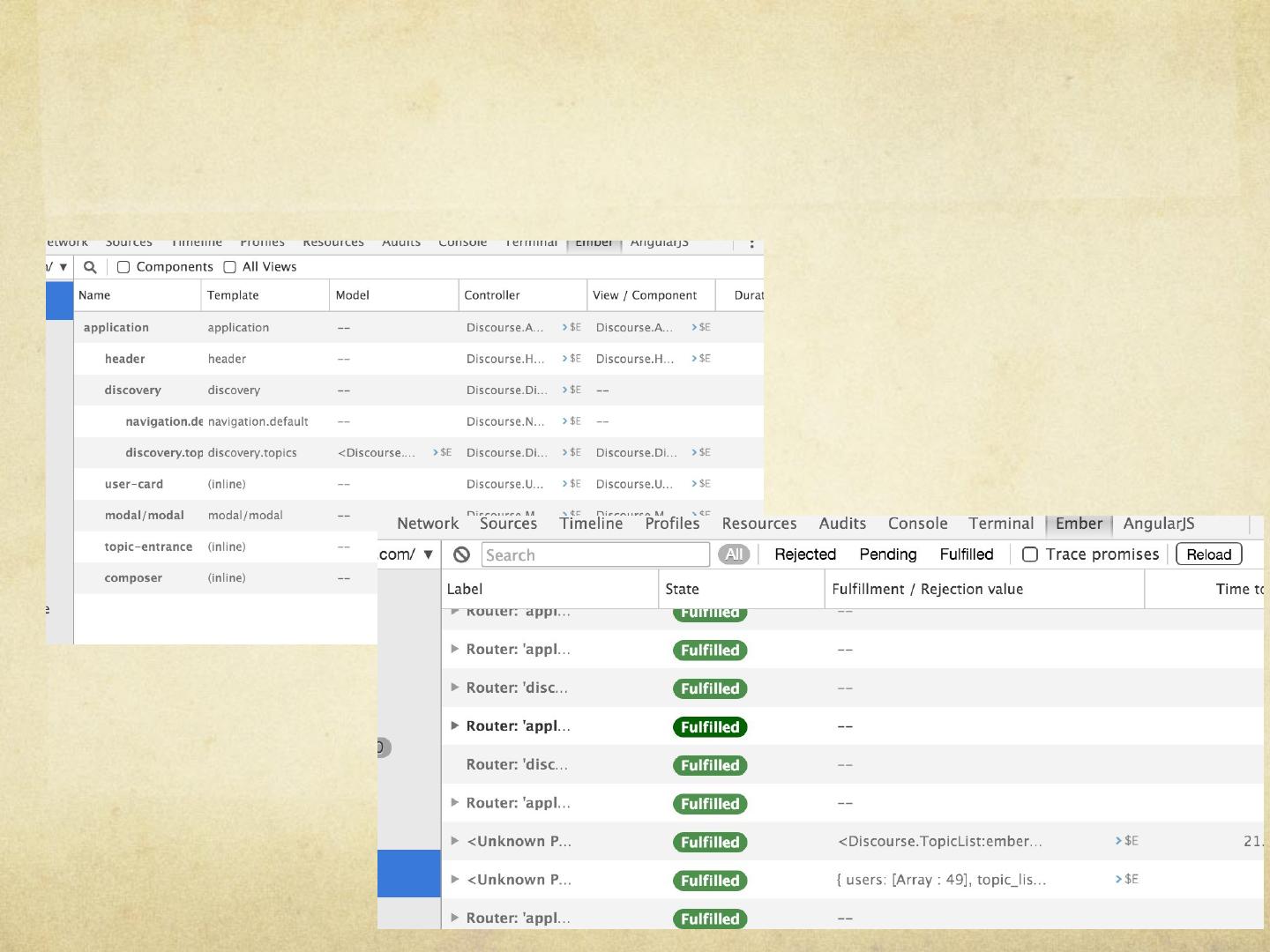Viewport: 1270px width, 952px height.
Task: Toggle the Trace promises checkbox
Action: pos(1029,554)
